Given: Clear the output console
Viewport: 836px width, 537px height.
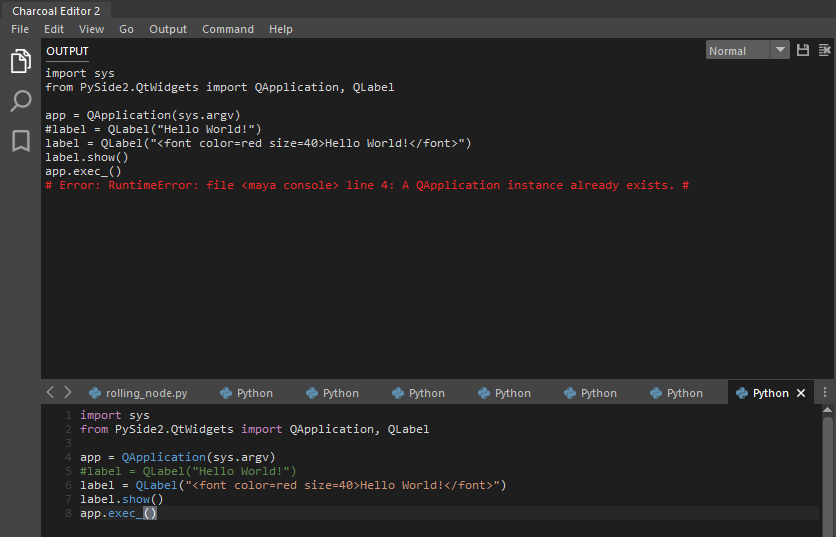Looking at the screenshot, I should click(x=825, y=50).
